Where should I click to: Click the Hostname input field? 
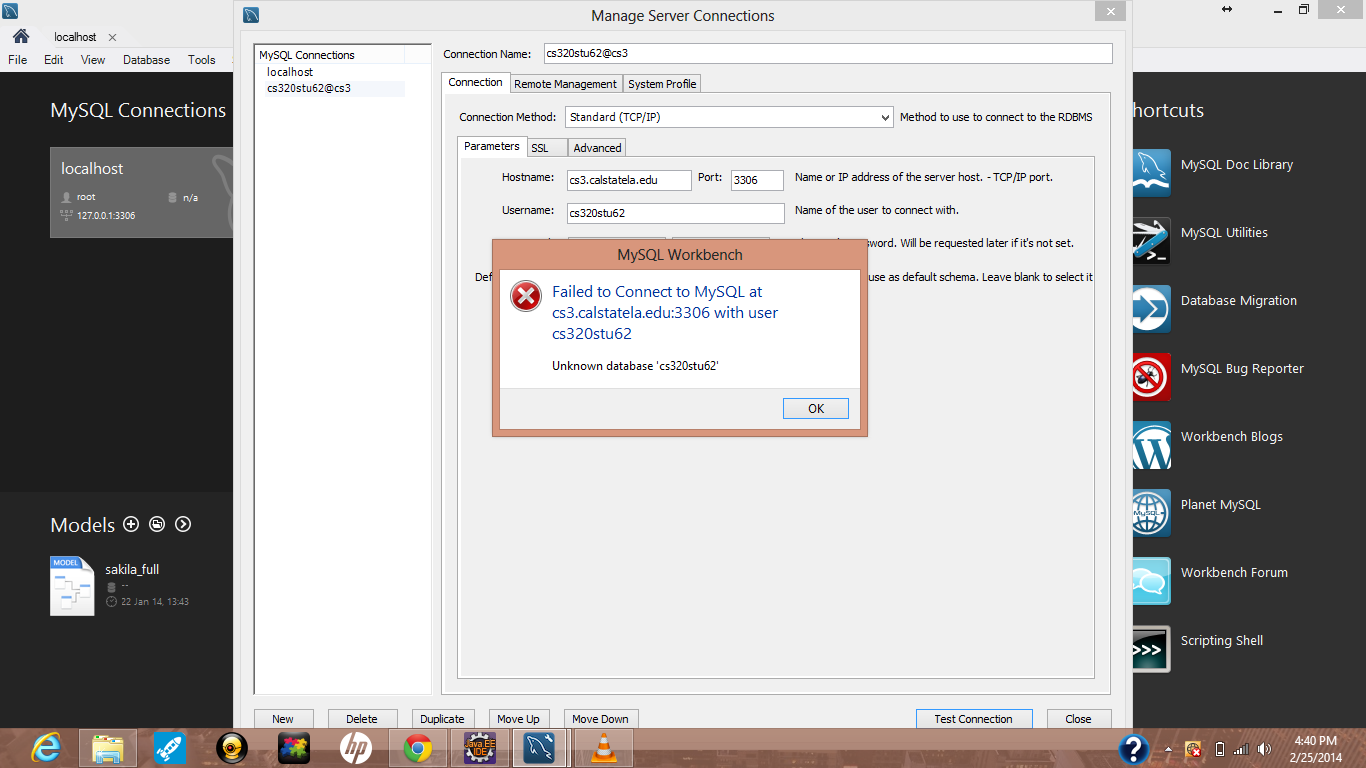pyautogui.click(x=628, y=180)
